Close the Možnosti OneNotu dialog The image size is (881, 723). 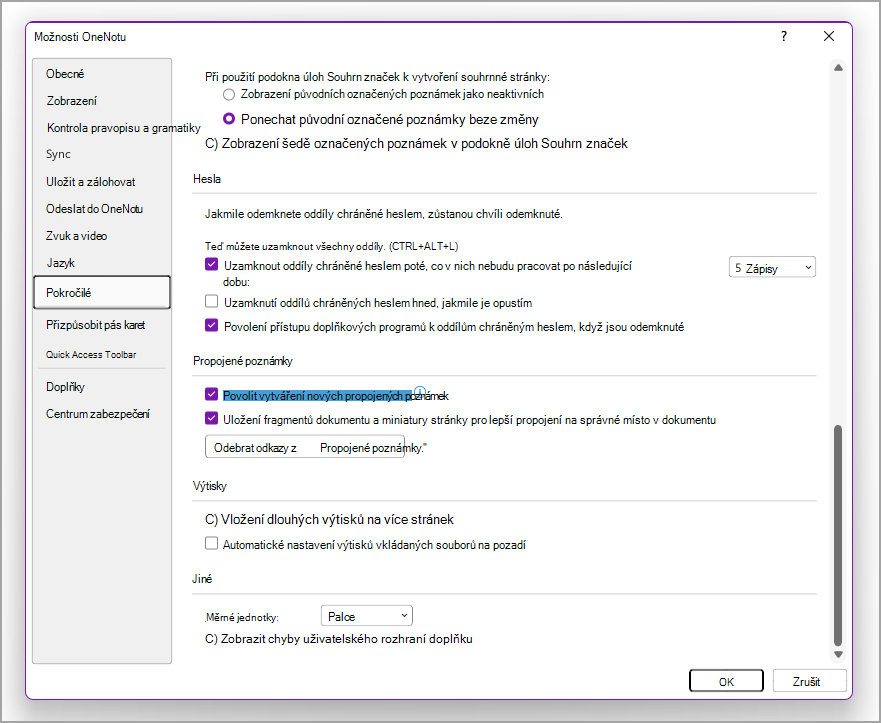(829, 37)
